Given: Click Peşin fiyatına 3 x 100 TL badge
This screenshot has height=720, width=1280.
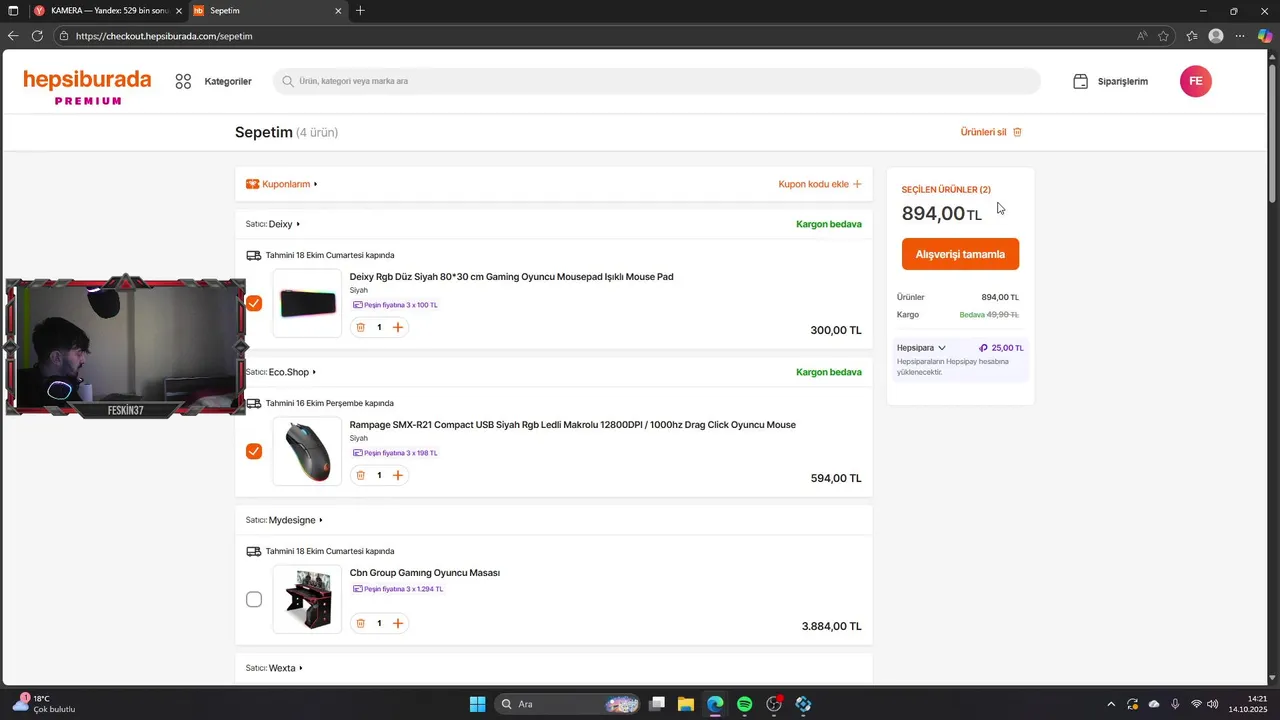Looking at the screenshot, I should (395, 305).
